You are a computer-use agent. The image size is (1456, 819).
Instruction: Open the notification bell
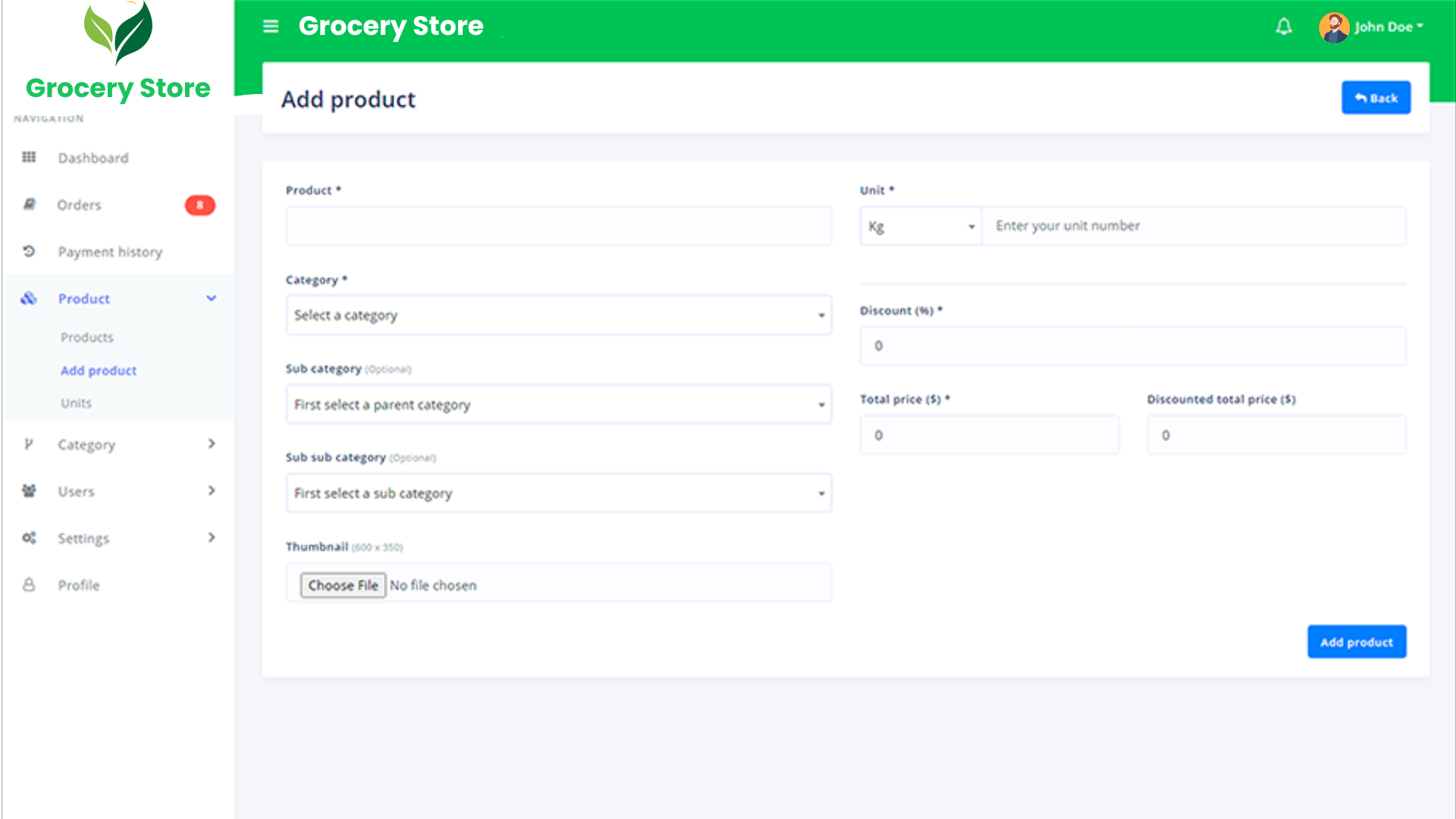coord(1283,27)
